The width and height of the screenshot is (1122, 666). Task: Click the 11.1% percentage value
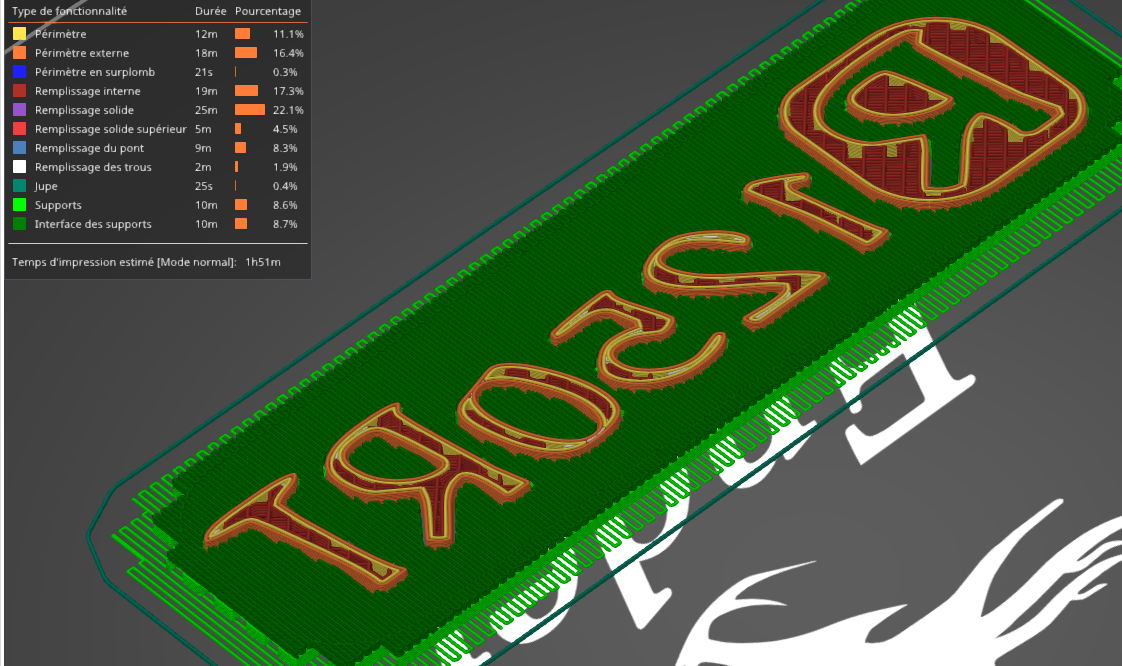click(288, 34)
